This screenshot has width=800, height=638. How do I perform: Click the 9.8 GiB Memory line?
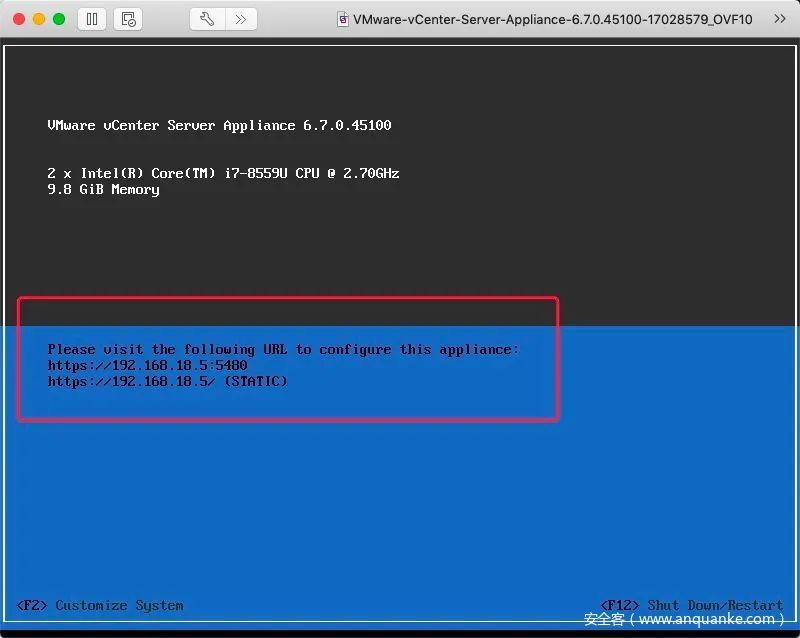pos(103,189)
